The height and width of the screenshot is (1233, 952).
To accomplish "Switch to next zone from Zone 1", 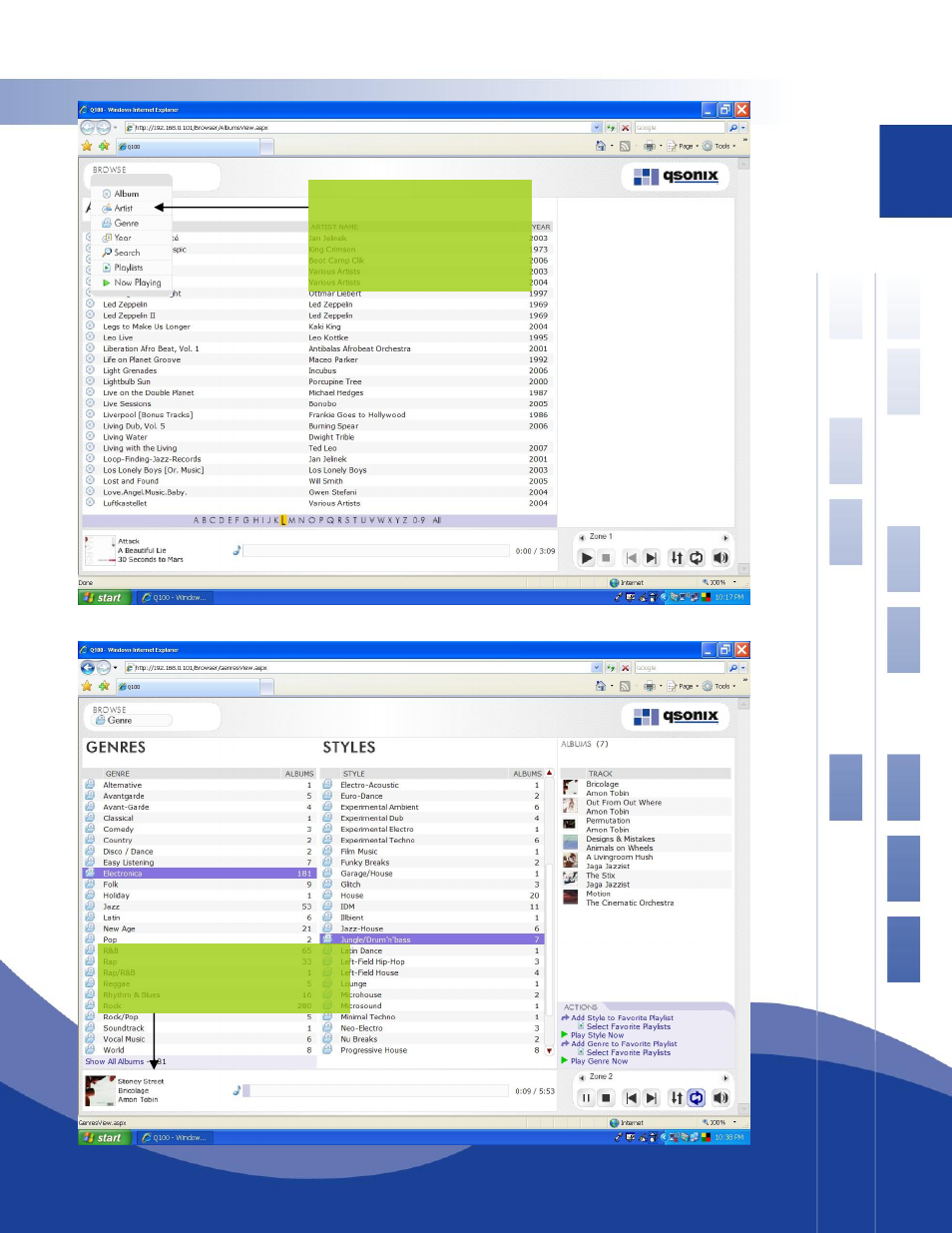I will [x=725, y=537].
